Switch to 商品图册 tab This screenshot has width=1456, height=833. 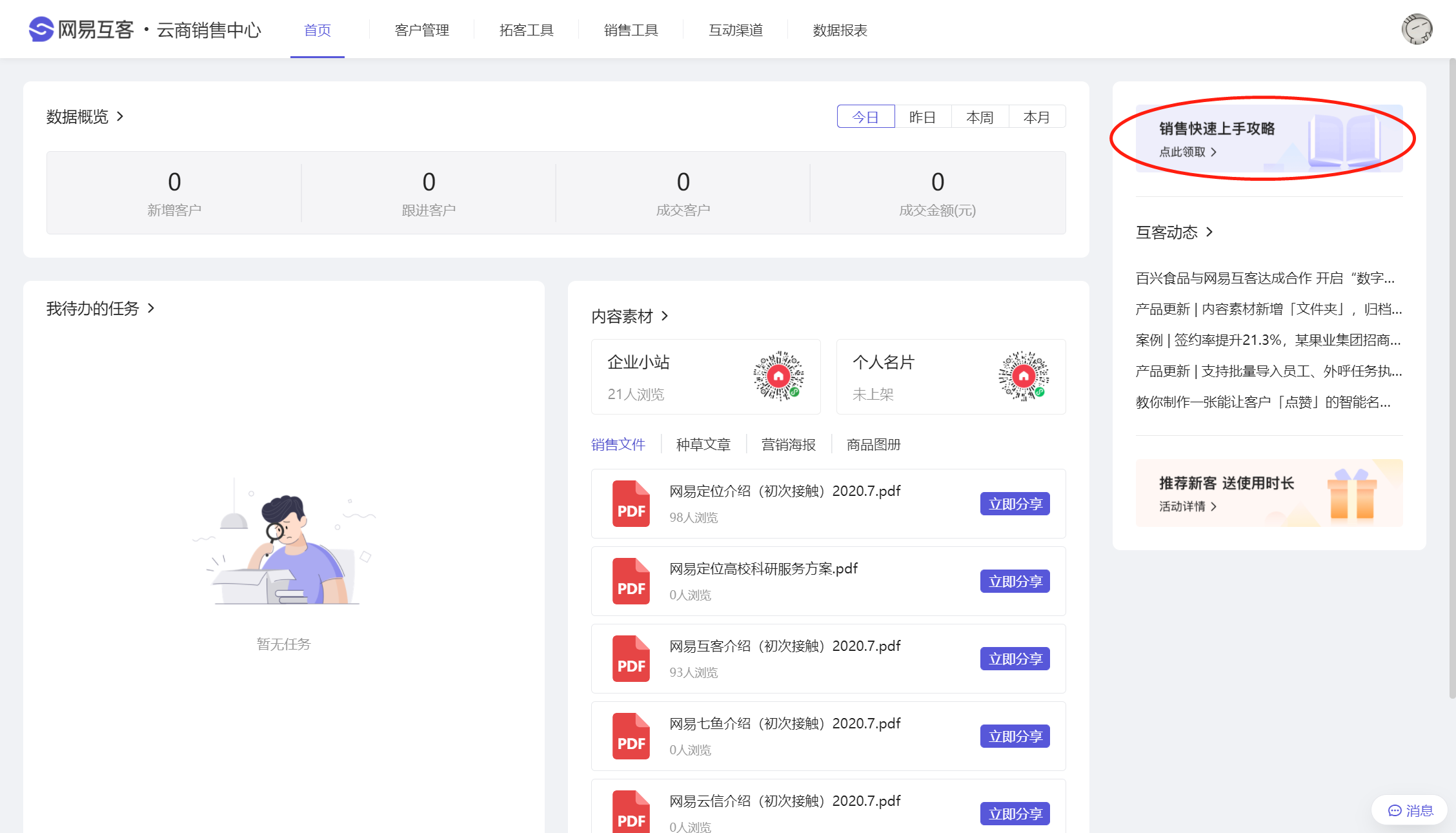[874, 444]
